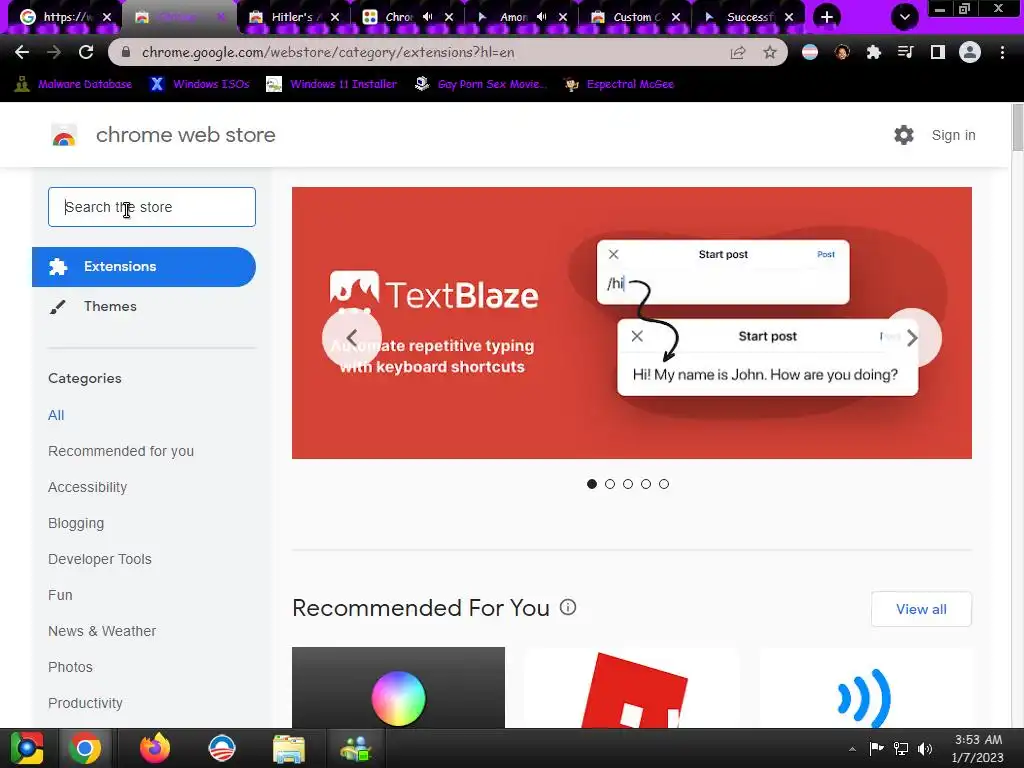Mute the Amon tab speaker icon
Screen dimensions: 1024x768
(x=541, y=17)
